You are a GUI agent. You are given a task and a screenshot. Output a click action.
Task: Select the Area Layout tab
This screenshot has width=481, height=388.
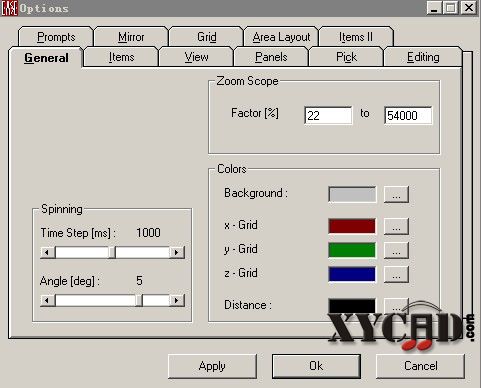[x=281, y=37]
